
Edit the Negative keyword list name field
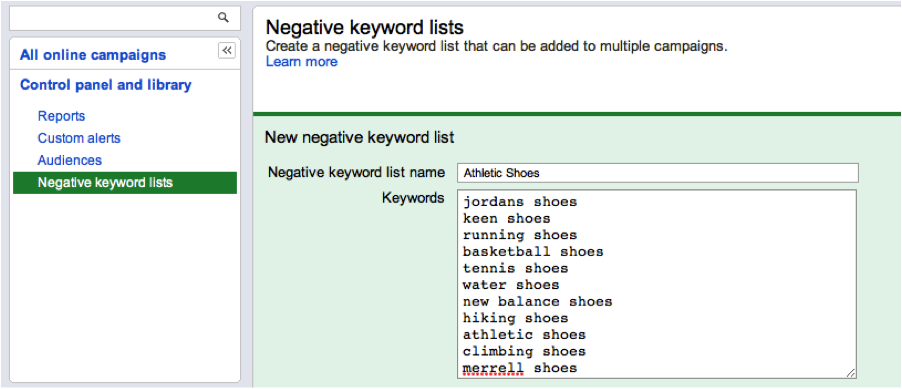(658, 173)
